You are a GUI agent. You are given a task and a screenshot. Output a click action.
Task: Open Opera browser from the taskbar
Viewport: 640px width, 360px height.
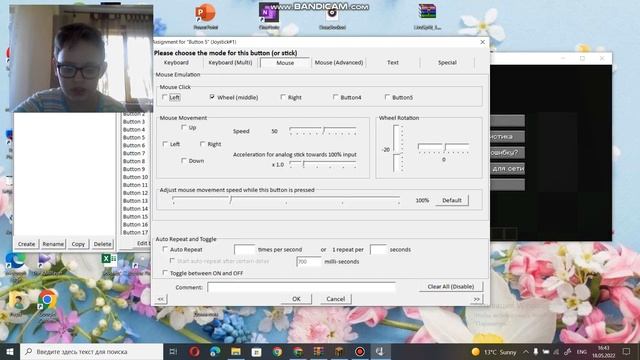pos(194,351)
